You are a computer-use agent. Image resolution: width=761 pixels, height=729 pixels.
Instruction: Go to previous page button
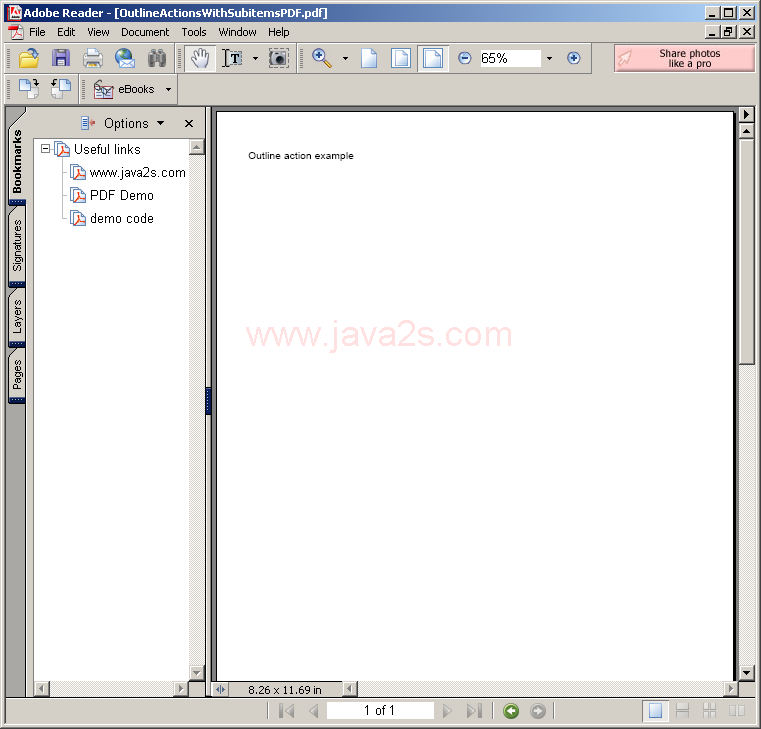click(314, 711)
